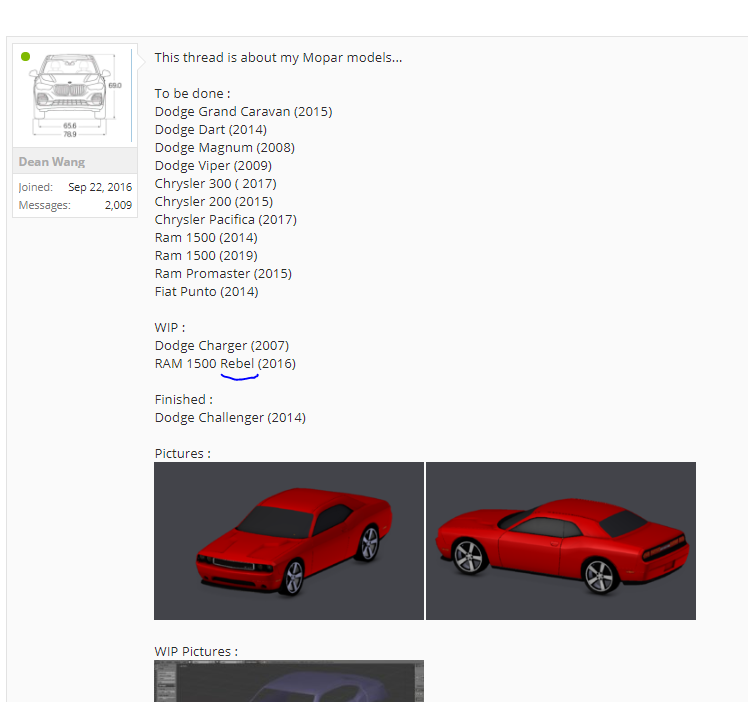Viewport: 748px width, 702px height.
Task: Click the 'Finished :' heading
Action: (184, 400)
